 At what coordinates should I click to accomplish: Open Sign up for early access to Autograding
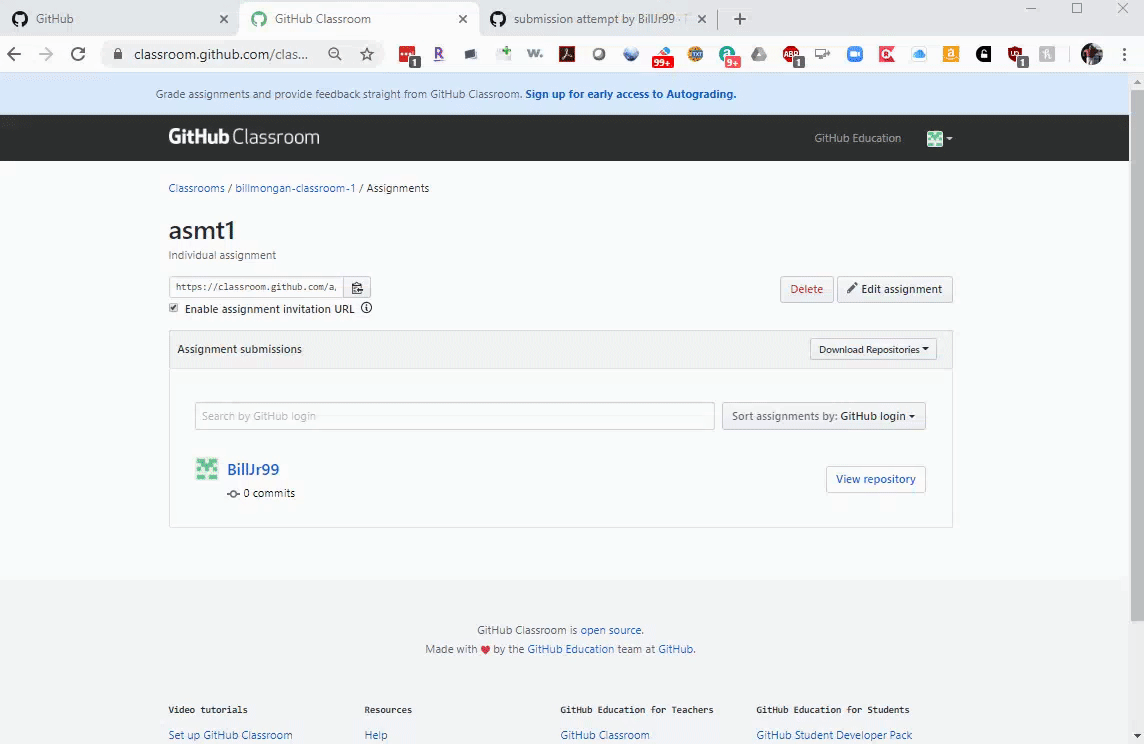pyautogui.click(x=630, y=94)
